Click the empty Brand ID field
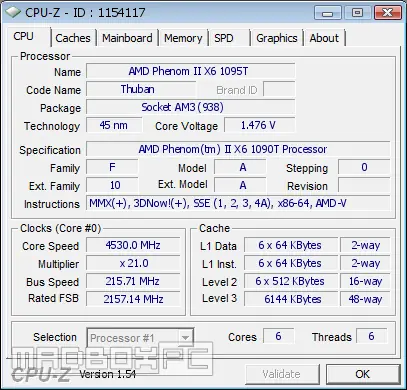 click(279, 89)
